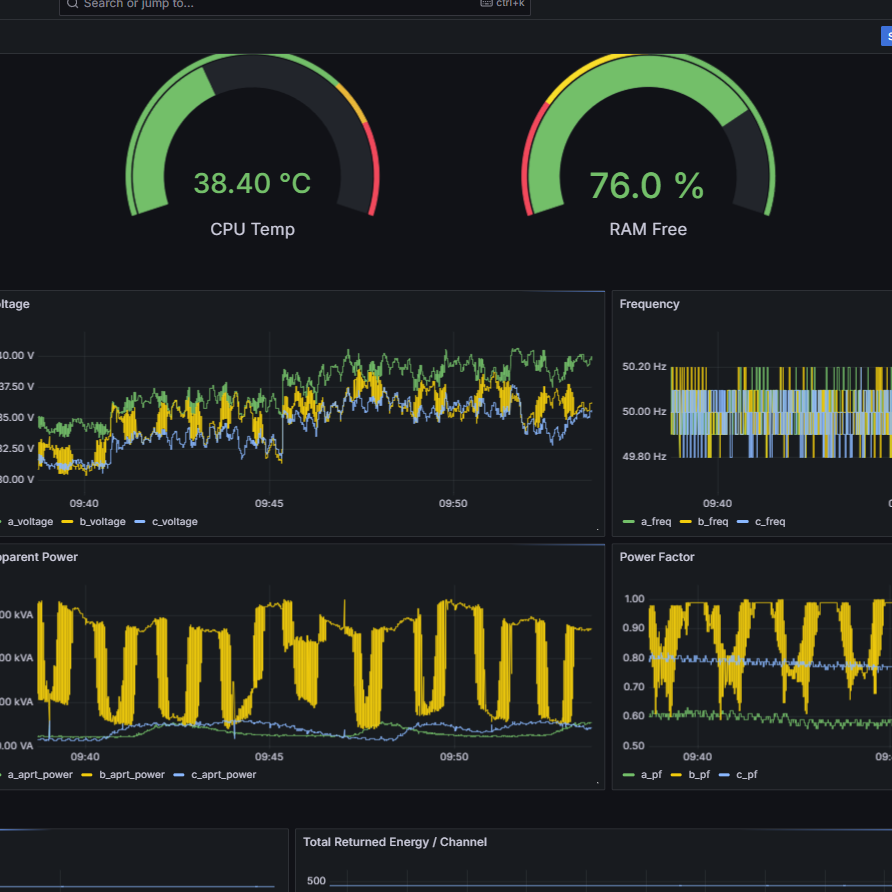The image size is (892, 892).
Task: Click the b_voltage yellow legend color marker
Action: click(x=68, y=522)
